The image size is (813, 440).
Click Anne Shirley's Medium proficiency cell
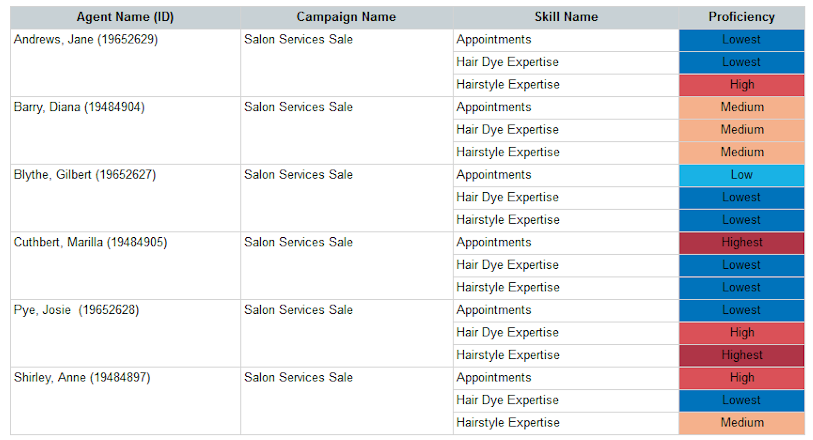click(x=742, y=423)
